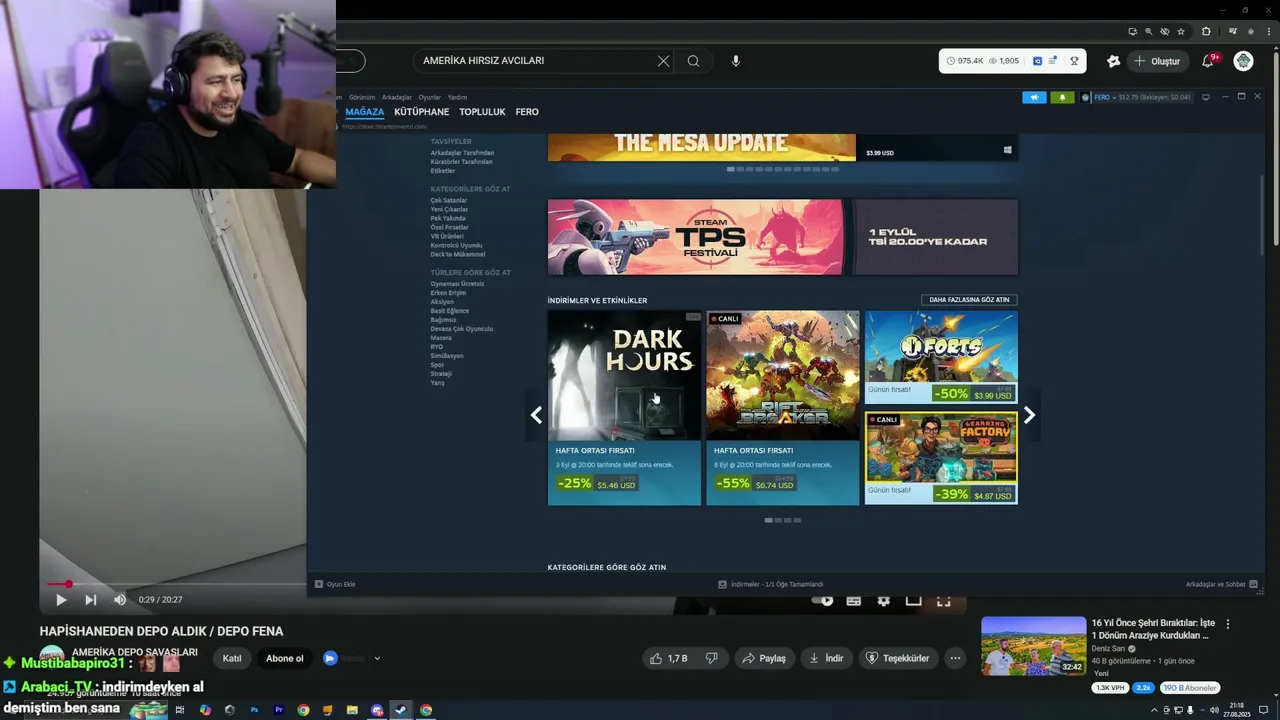Toggle YouTube autoplay switch
The width and height of the screenshot is (1280, 720).
[x=823, y=601]
